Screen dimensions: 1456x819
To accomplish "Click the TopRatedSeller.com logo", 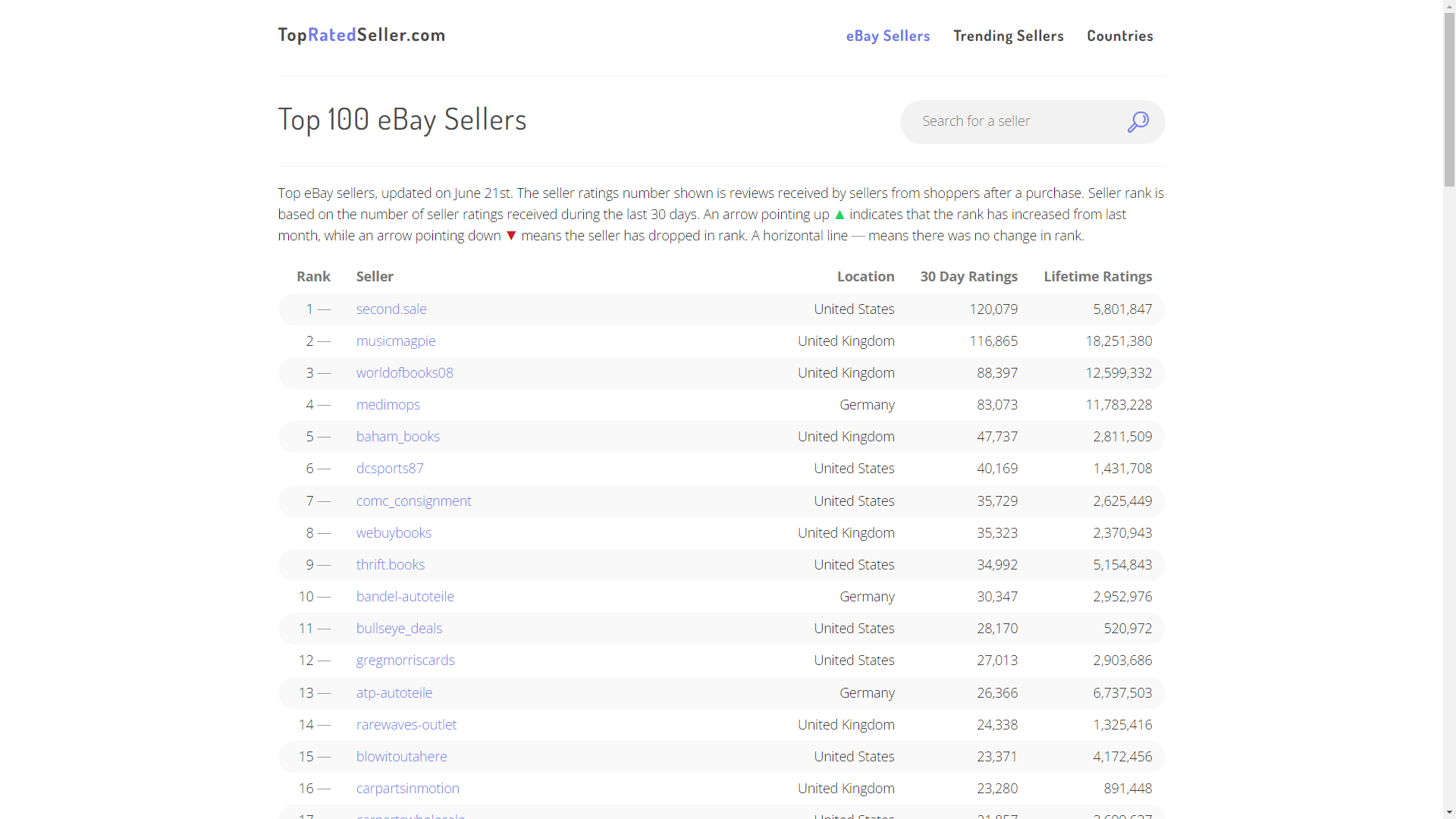I will pyautogui.click(x=362, y=35).
